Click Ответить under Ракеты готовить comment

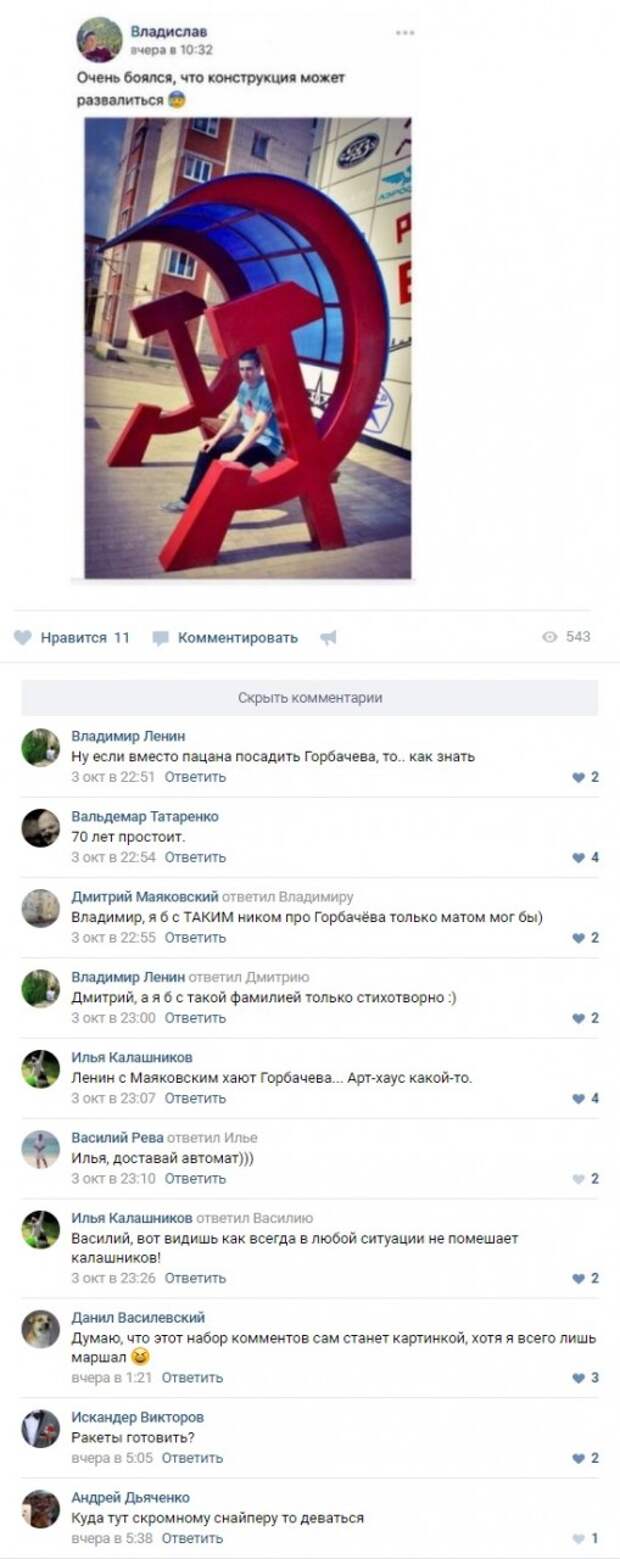click(x=192, y=1458)
